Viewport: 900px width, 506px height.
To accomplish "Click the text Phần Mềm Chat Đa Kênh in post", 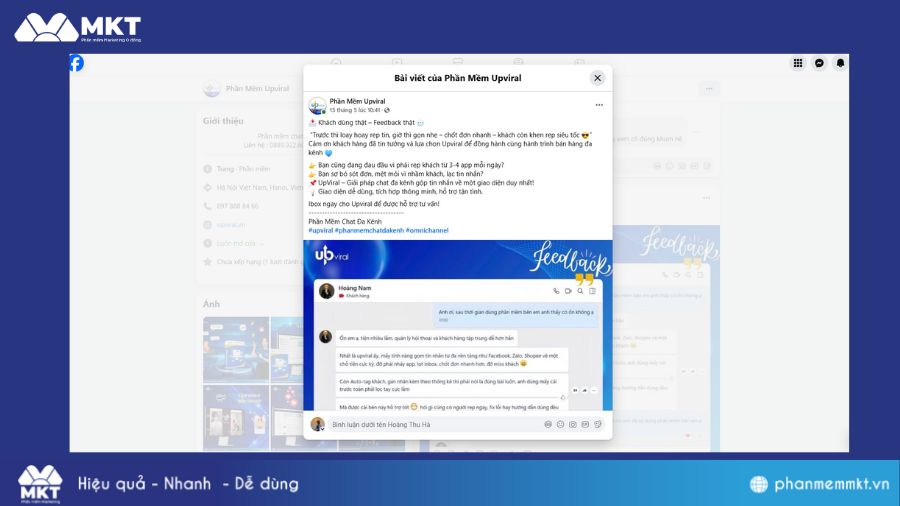I will pos(345,221).
